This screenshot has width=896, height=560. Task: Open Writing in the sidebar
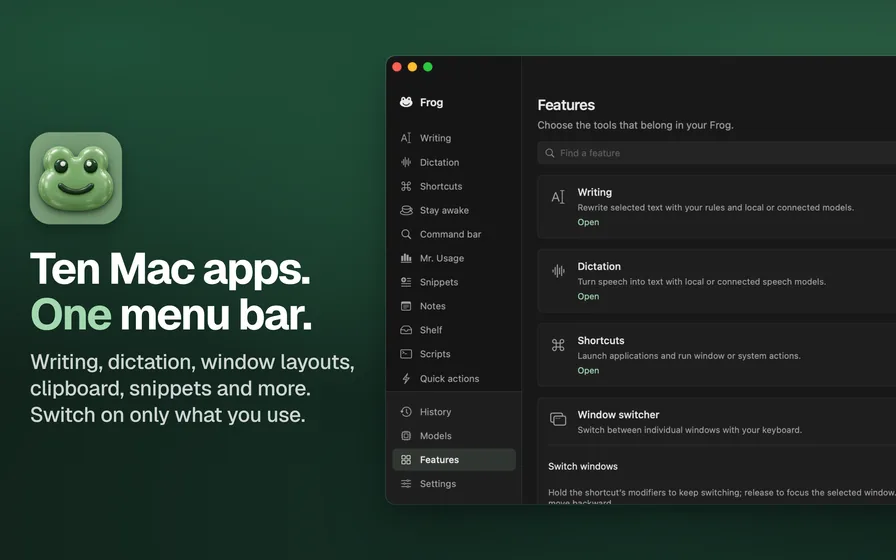pos(454,138)
